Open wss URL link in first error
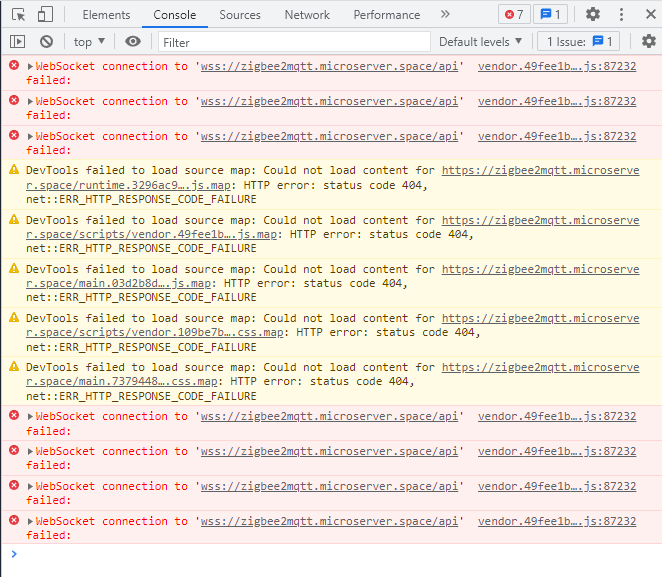The height and width of the screenshot is (577, 662). click(x=329, y=66)
